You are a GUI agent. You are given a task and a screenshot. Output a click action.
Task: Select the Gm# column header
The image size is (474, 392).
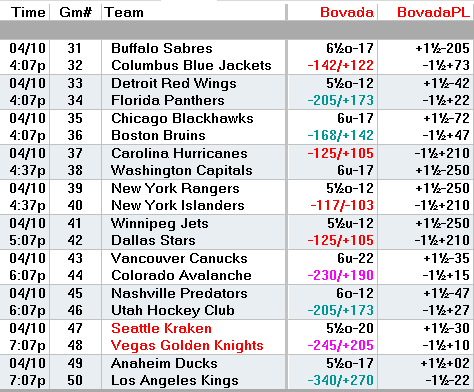click(75, 12)
